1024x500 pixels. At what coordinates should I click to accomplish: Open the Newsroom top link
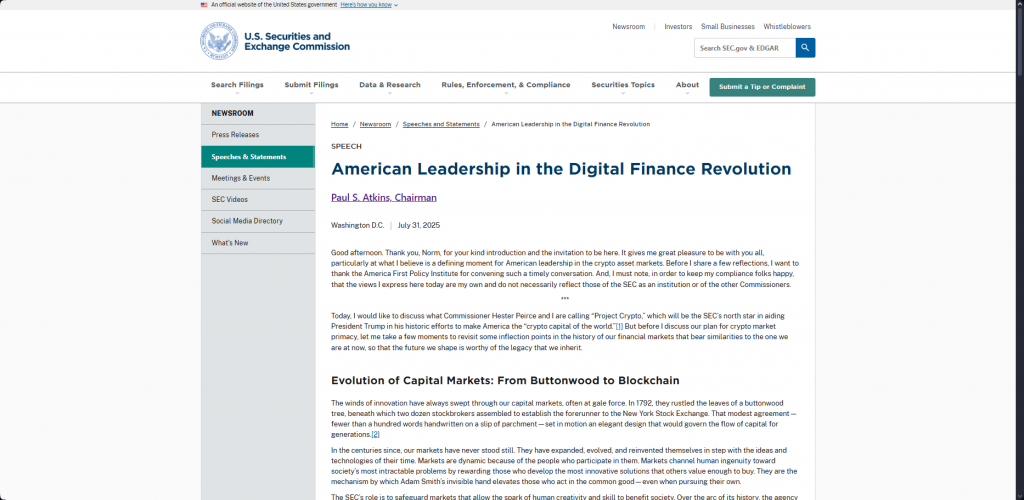click(x=628, y=27)
